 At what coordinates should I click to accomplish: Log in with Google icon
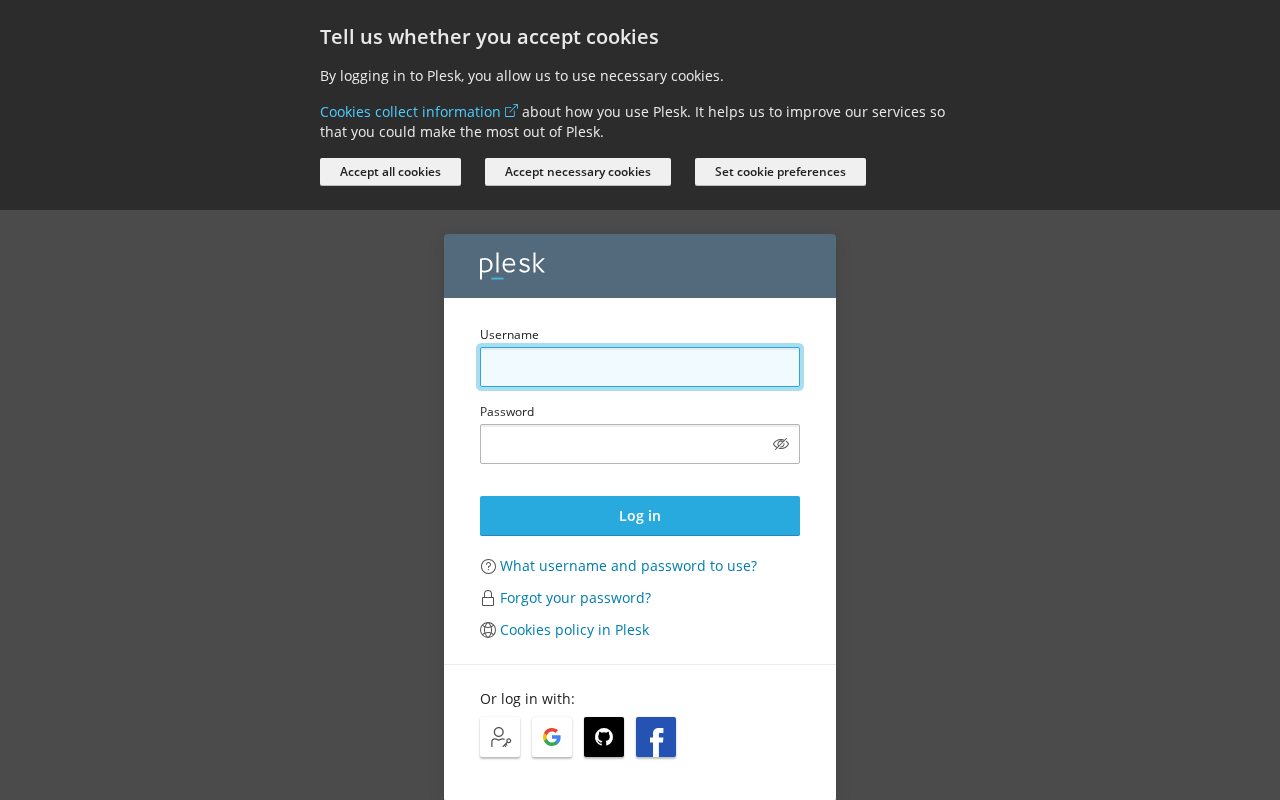point(552,737)
